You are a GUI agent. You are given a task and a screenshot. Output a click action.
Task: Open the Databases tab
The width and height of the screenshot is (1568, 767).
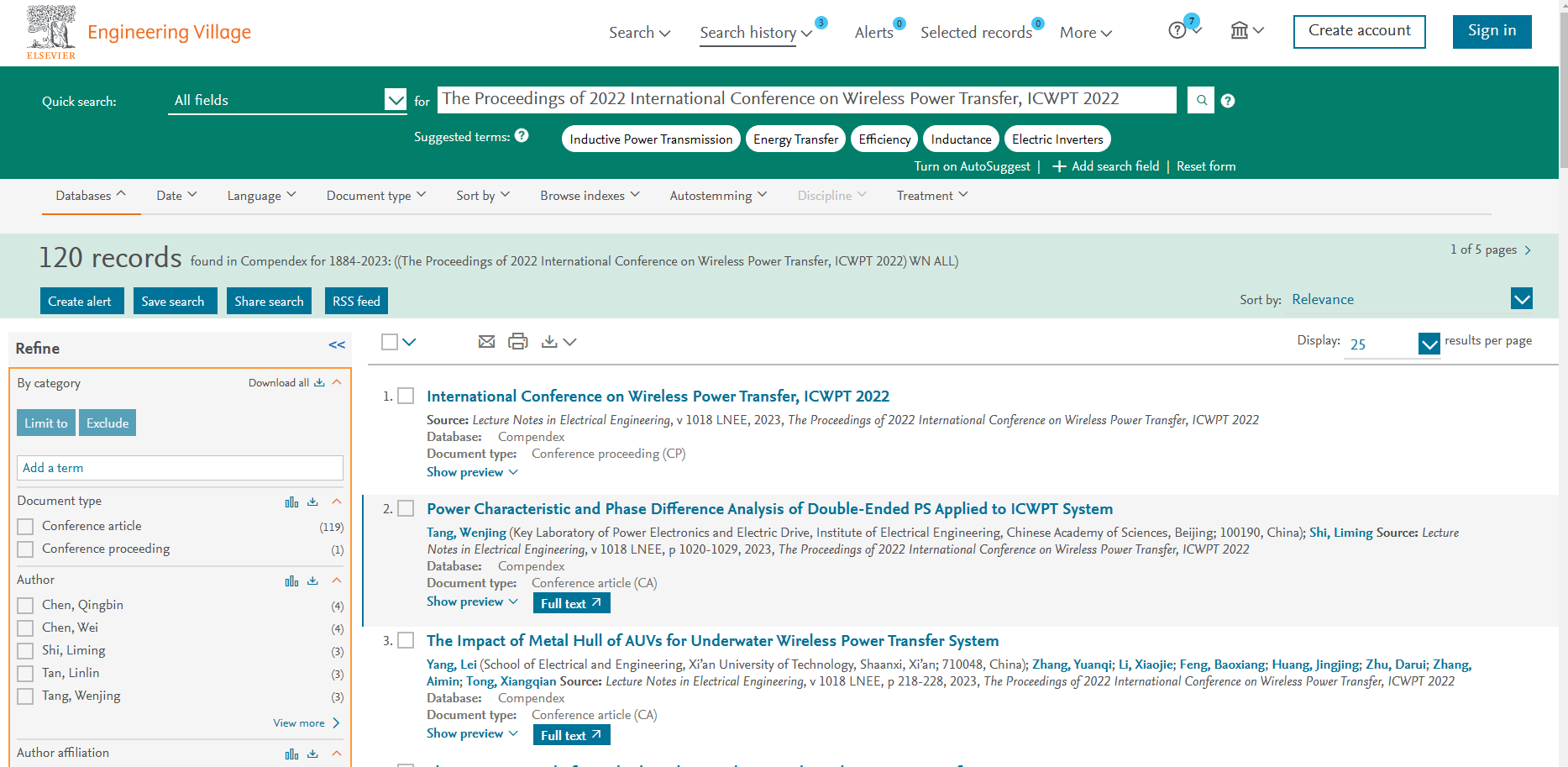coord(91,196)
